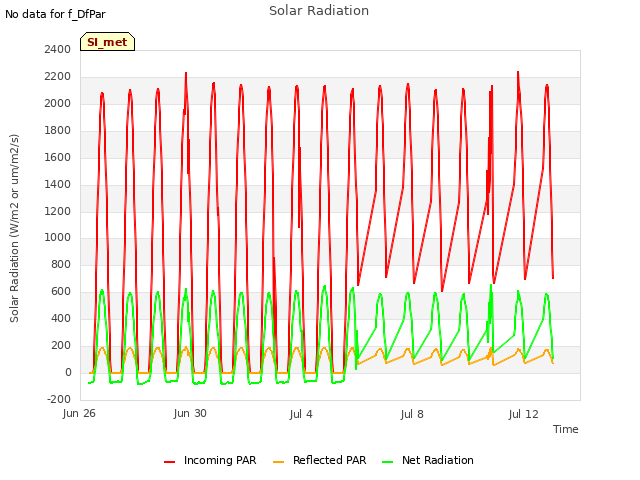Click the 1800 y-axis tick label
This screenshot has height=480, width=640.
58,131
